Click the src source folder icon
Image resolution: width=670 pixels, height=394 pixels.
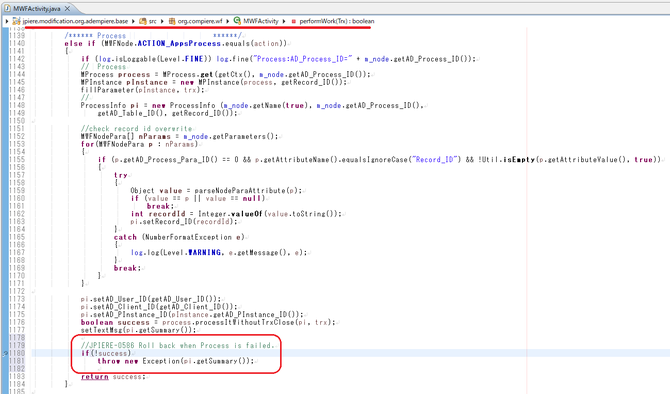[x=143, y=21]
